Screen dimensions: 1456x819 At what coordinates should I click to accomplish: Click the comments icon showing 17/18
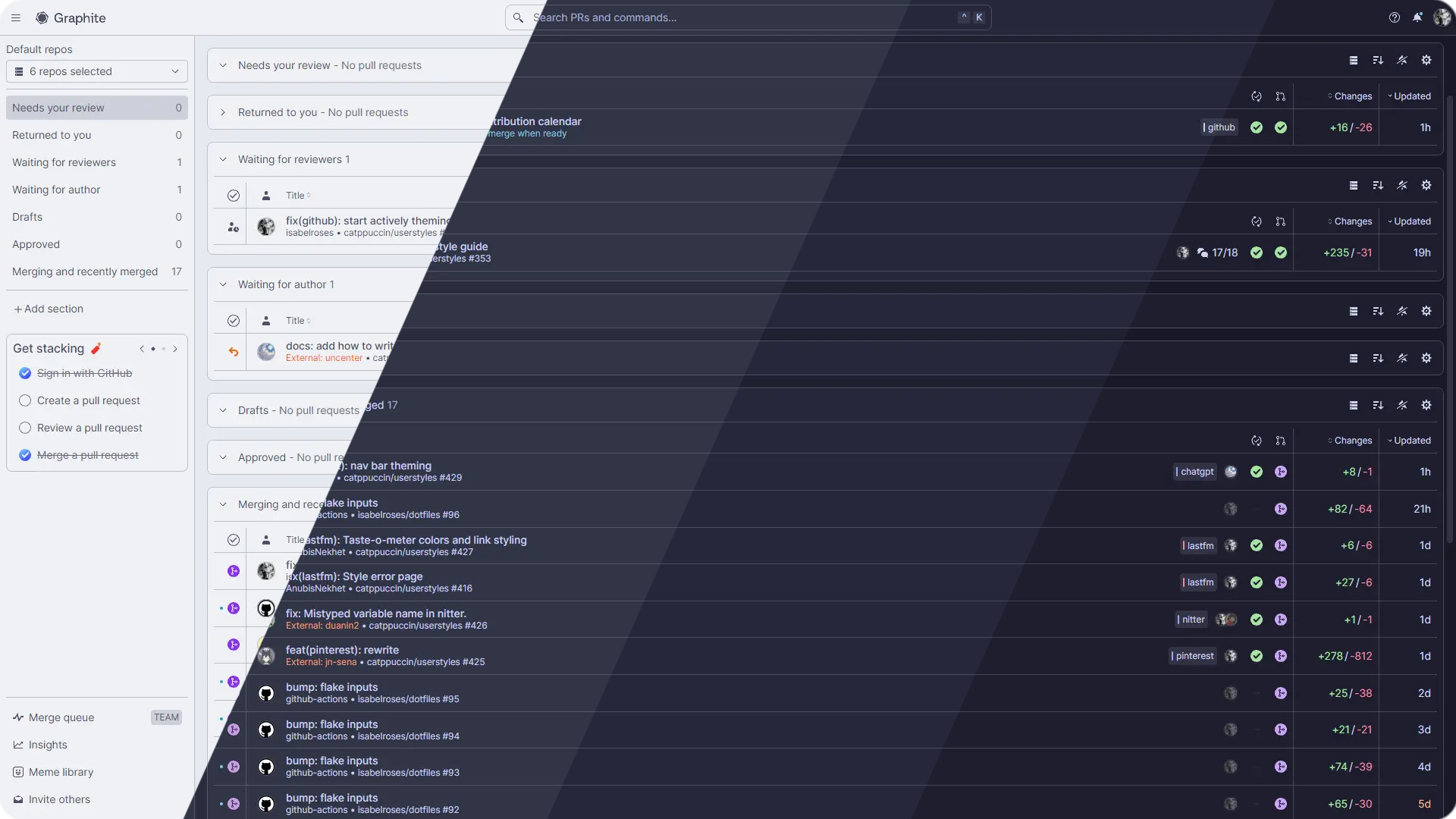coord(1203,253)
